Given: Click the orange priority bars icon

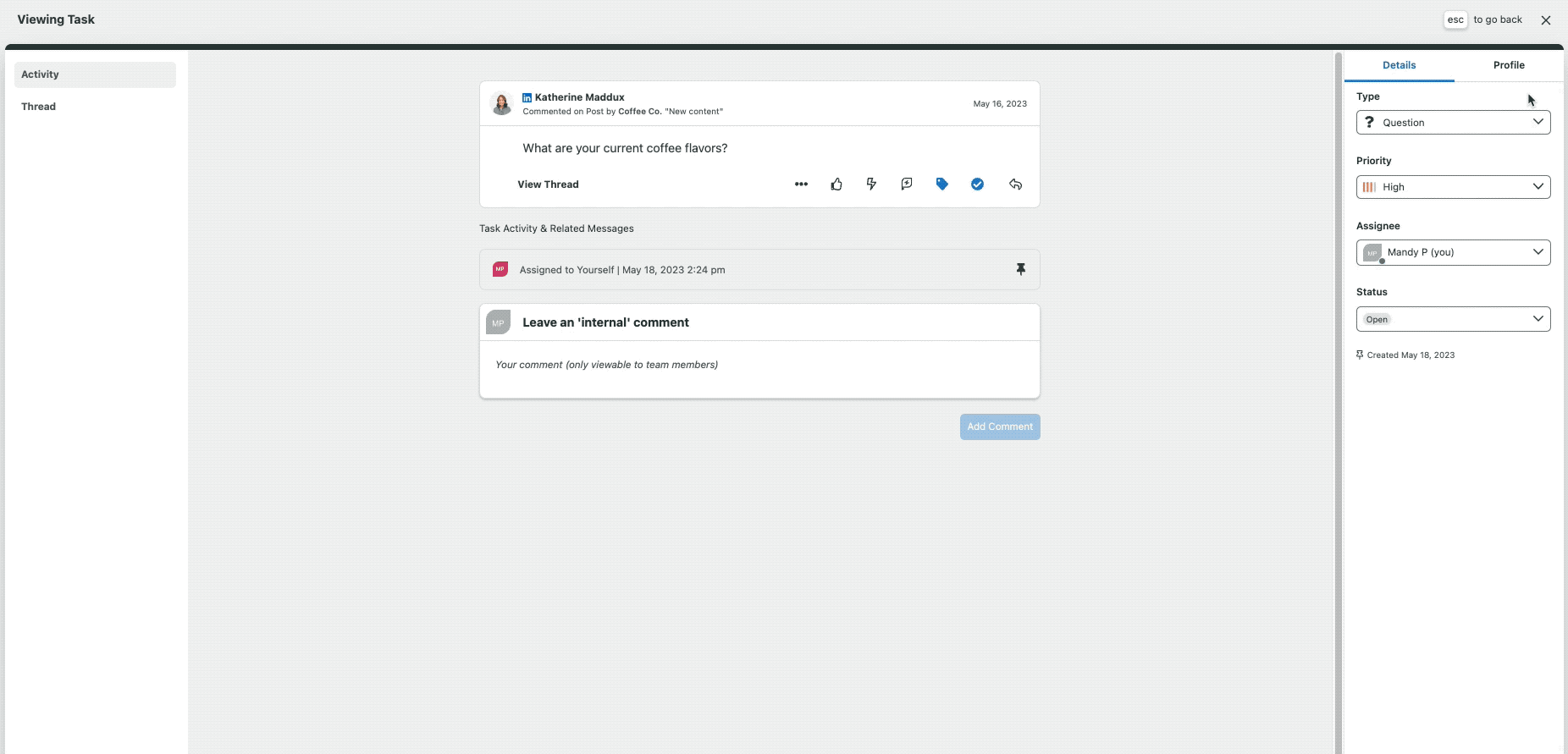Looking at the screenshot, I should point(1369,187).
